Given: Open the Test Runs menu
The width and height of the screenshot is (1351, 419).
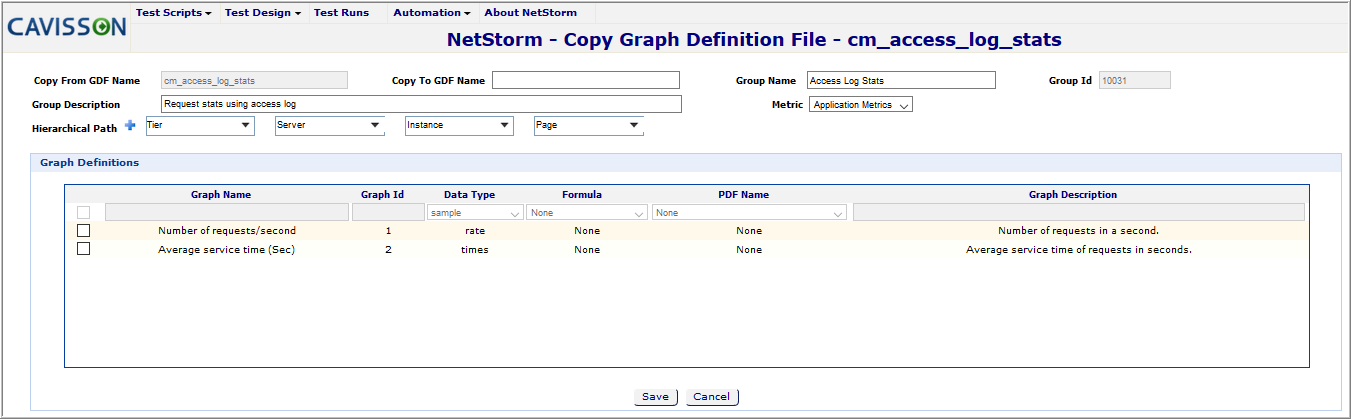Looking at the screenshot, I should [341, 13].
